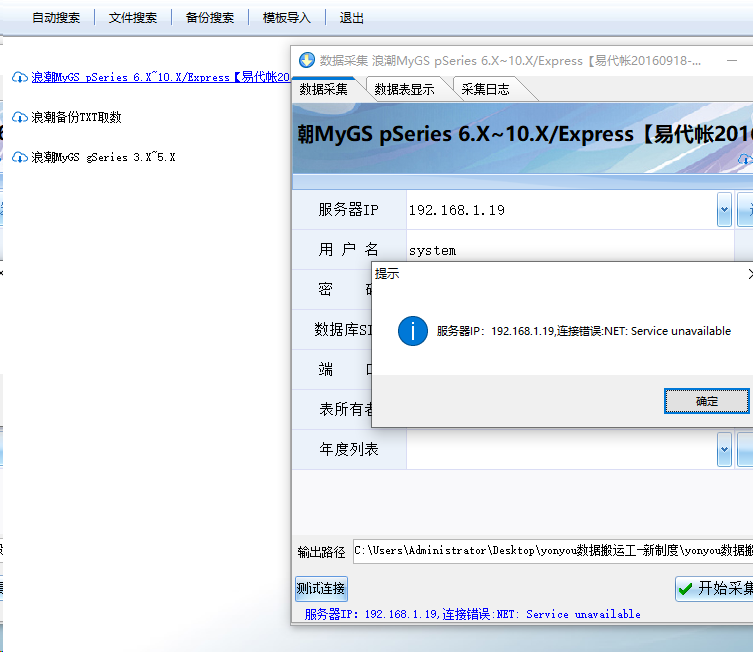Click the 确定 button in the dialog
753x652 pixels.
[706, 401]
